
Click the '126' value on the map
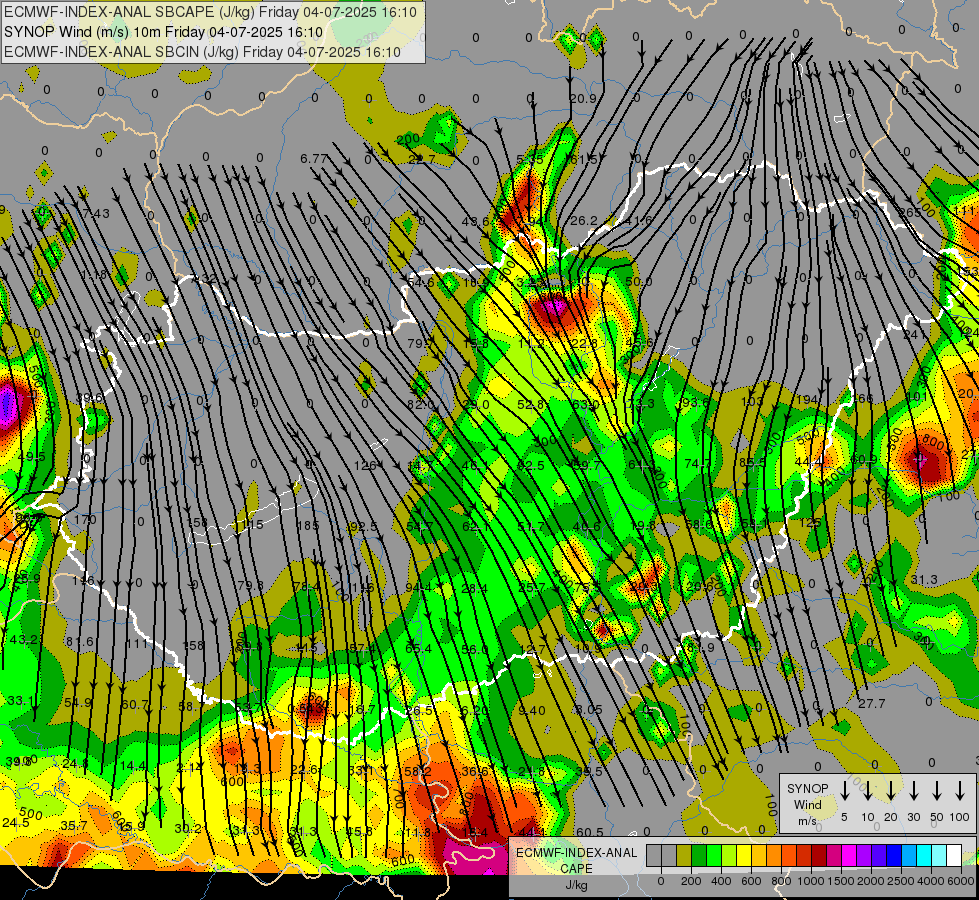365,465
